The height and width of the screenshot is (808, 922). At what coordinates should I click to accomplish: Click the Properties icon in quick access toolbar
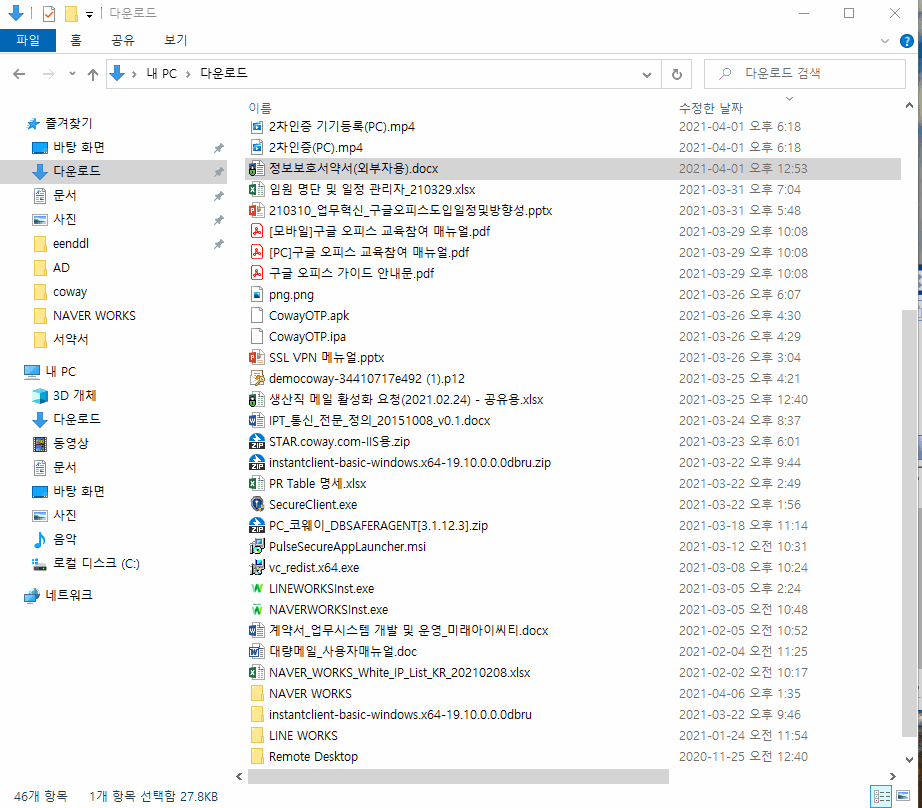pyautogui.click(x=49, y=13)
